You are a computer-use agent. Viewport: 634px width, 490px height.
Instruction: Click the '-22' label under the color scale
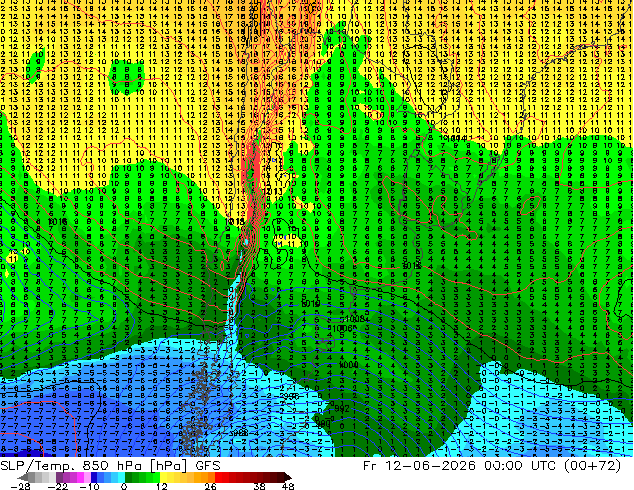pos(58,486)
